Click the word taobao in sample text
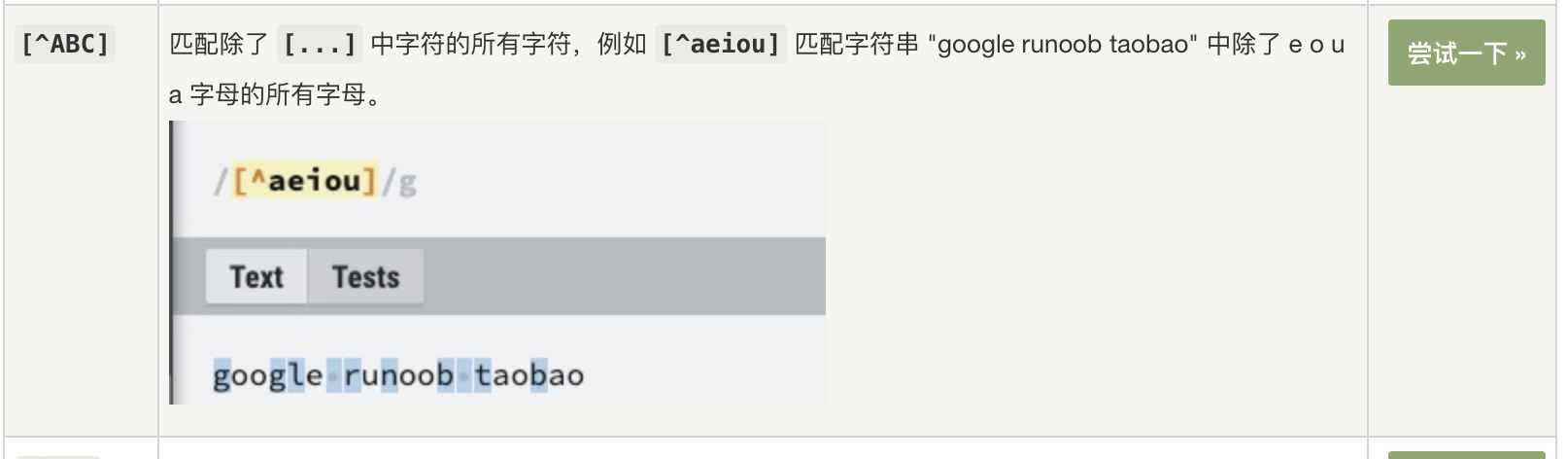 (x=529, y=375)
